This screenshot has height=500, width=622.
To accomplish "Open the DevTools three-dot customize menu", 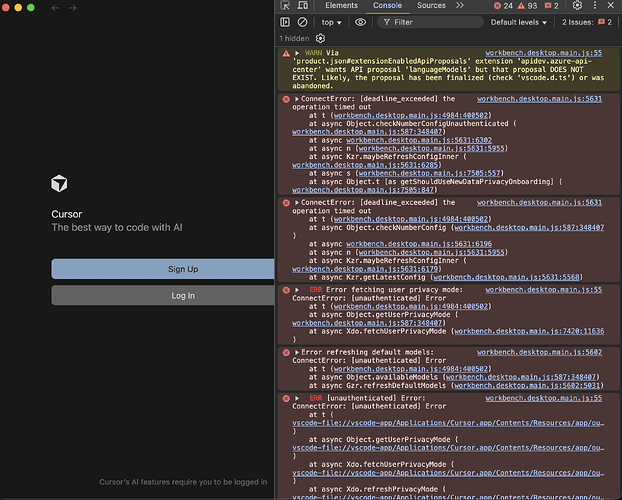I will click(594, 5).
